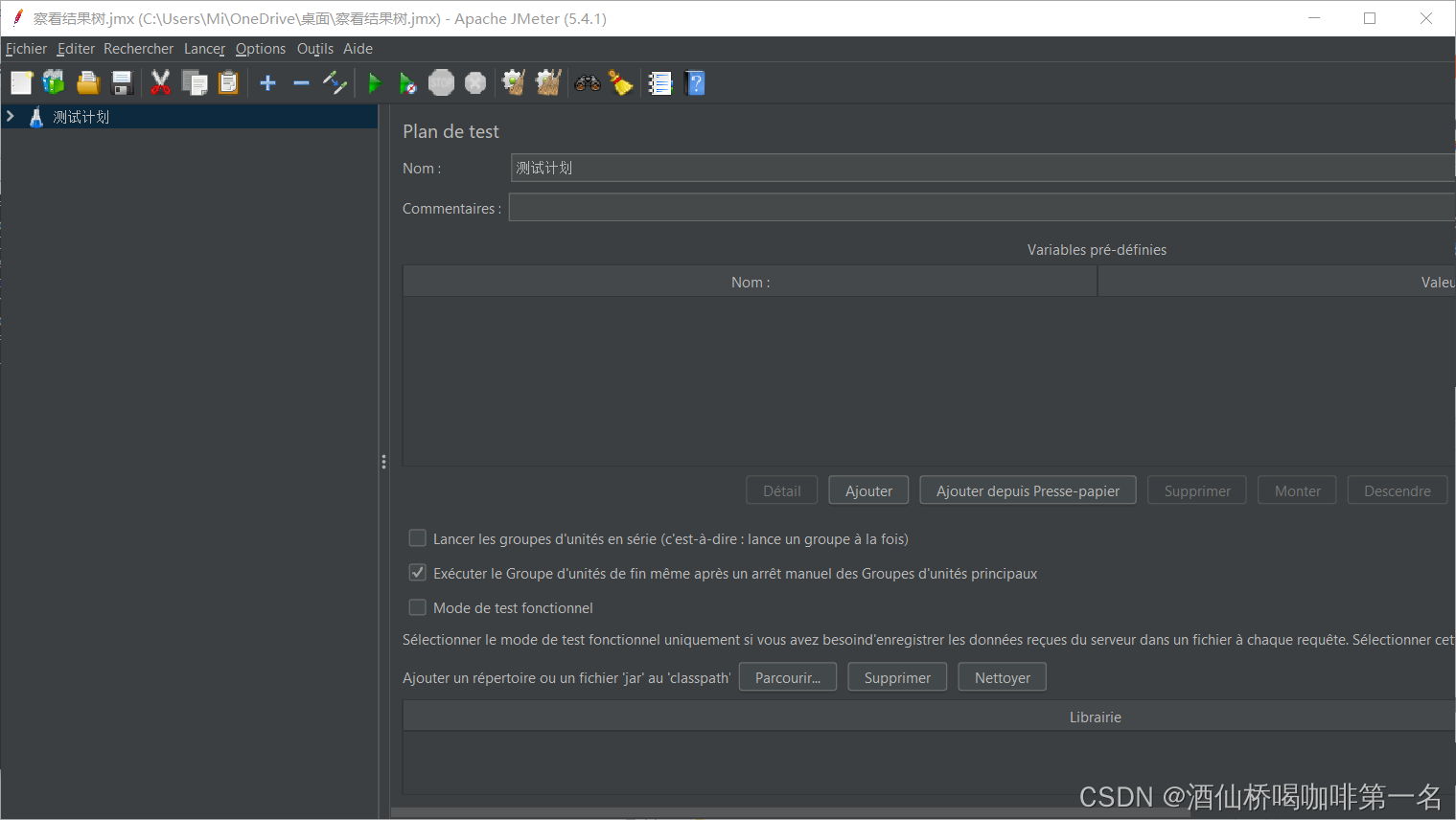Image resolution: width=1456 pixels, height=820 pixels.
Task: Click the Toggle enable/disable icon
Action: [335, 83]
